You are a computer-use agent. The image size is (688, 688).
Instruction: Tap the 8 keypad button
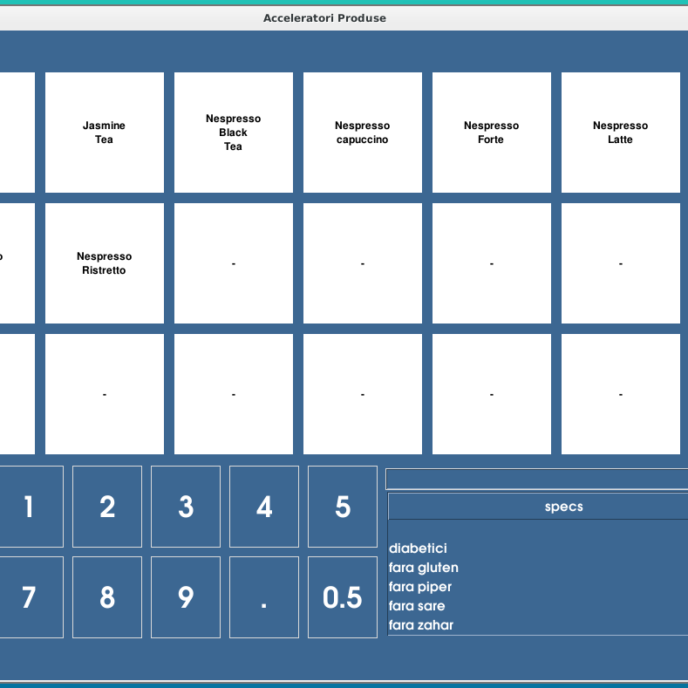coord(107,597)
